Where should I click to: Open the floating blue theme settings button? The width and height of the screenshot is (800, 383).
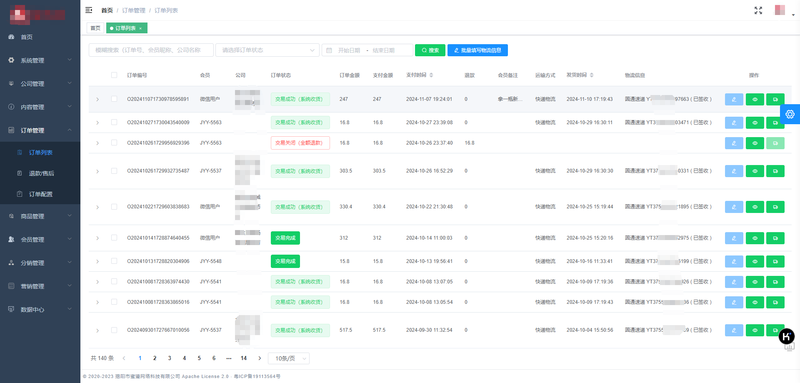pyautogui.click(x=790, y=114)
